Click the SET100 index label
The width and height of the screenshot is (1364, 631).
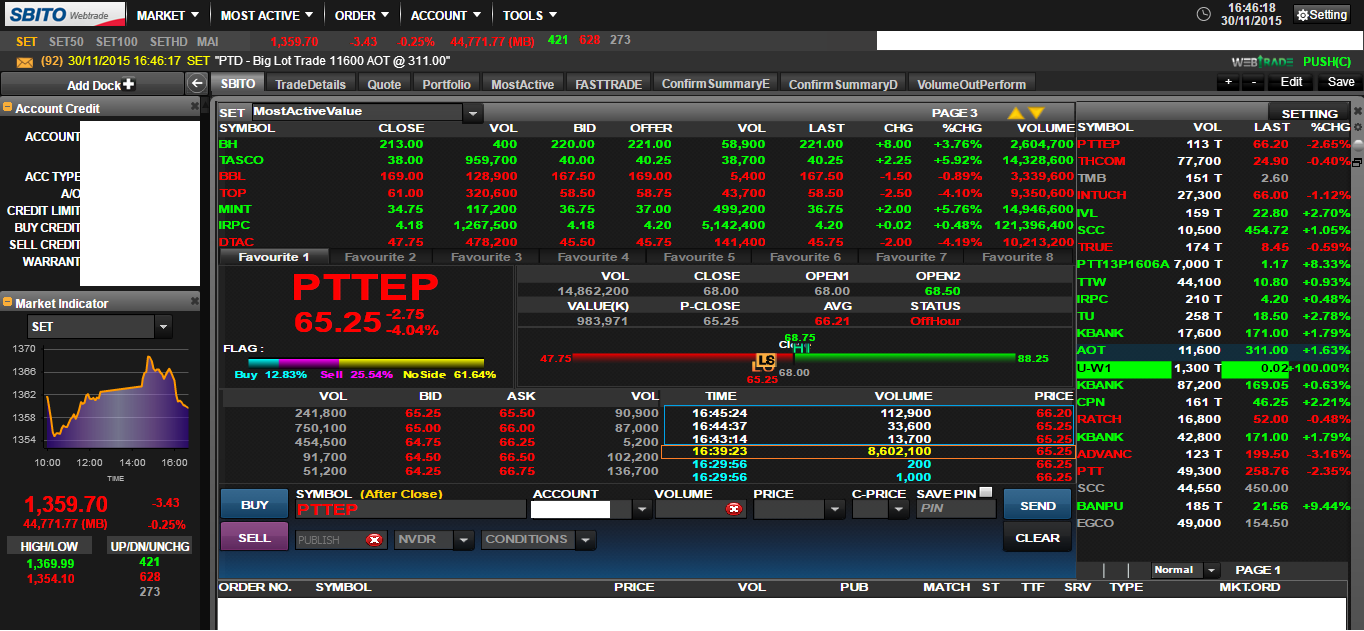point(116,41)
